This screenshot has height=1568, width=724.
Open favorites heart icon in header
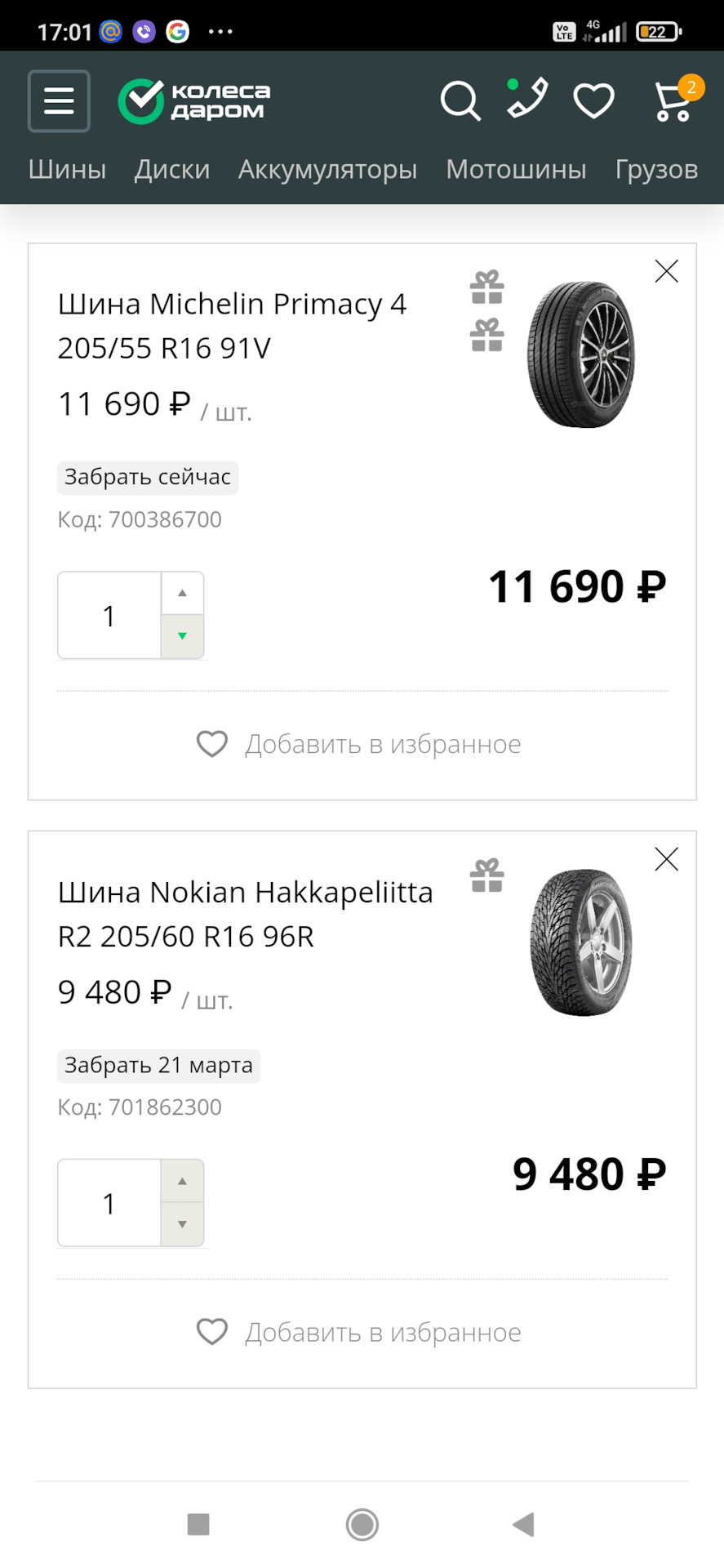[x=593, y=101]
